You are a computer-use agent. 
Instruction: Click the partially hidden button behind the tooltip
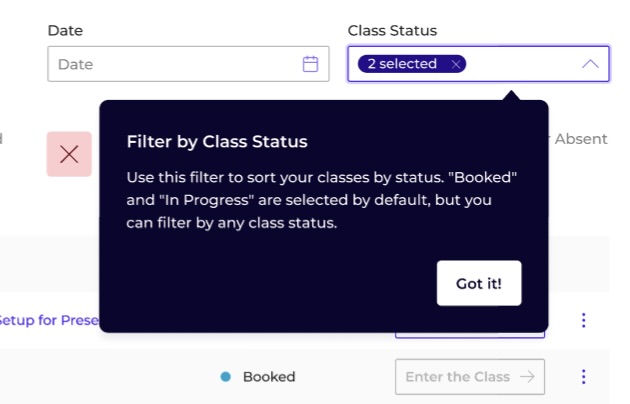click(x=470, y=335)
